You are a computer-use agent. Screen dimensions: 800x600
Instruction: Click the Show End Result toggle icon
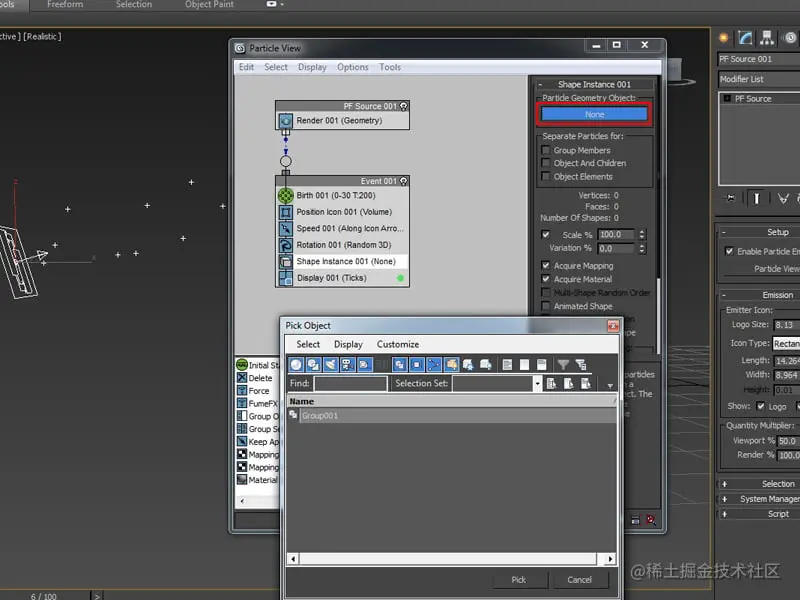(x=756, y=198)
